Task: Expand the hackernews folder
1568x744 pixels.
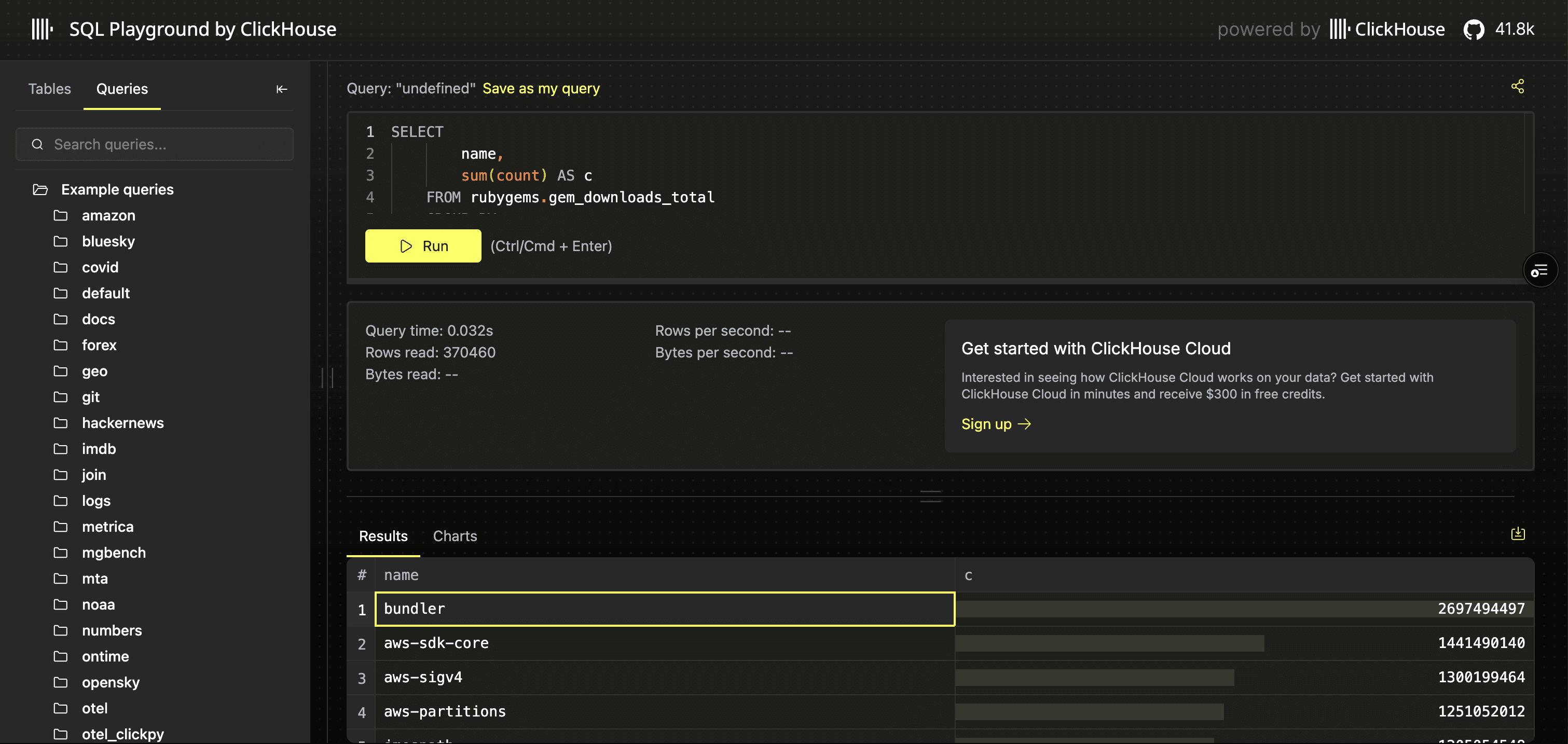Action: click(122, 423)
